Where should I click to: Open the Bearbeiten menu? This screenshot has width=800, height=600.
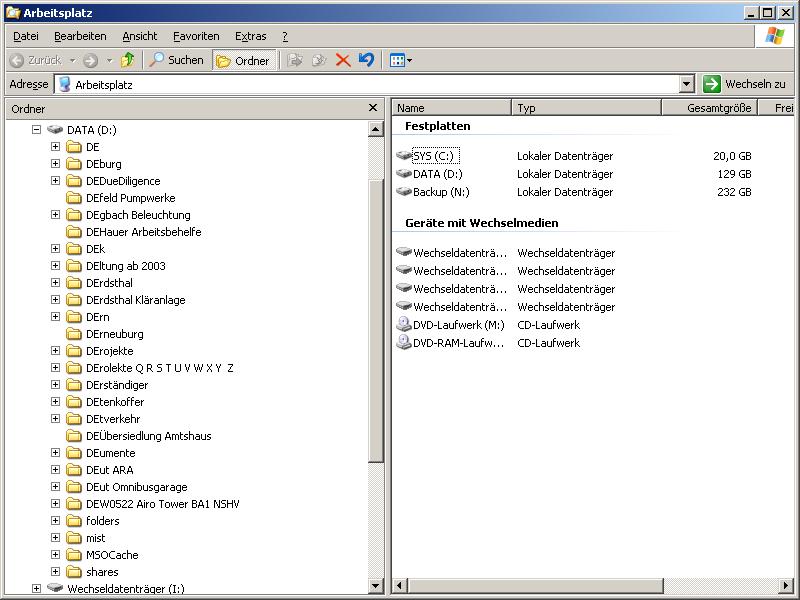coord(80,36)
